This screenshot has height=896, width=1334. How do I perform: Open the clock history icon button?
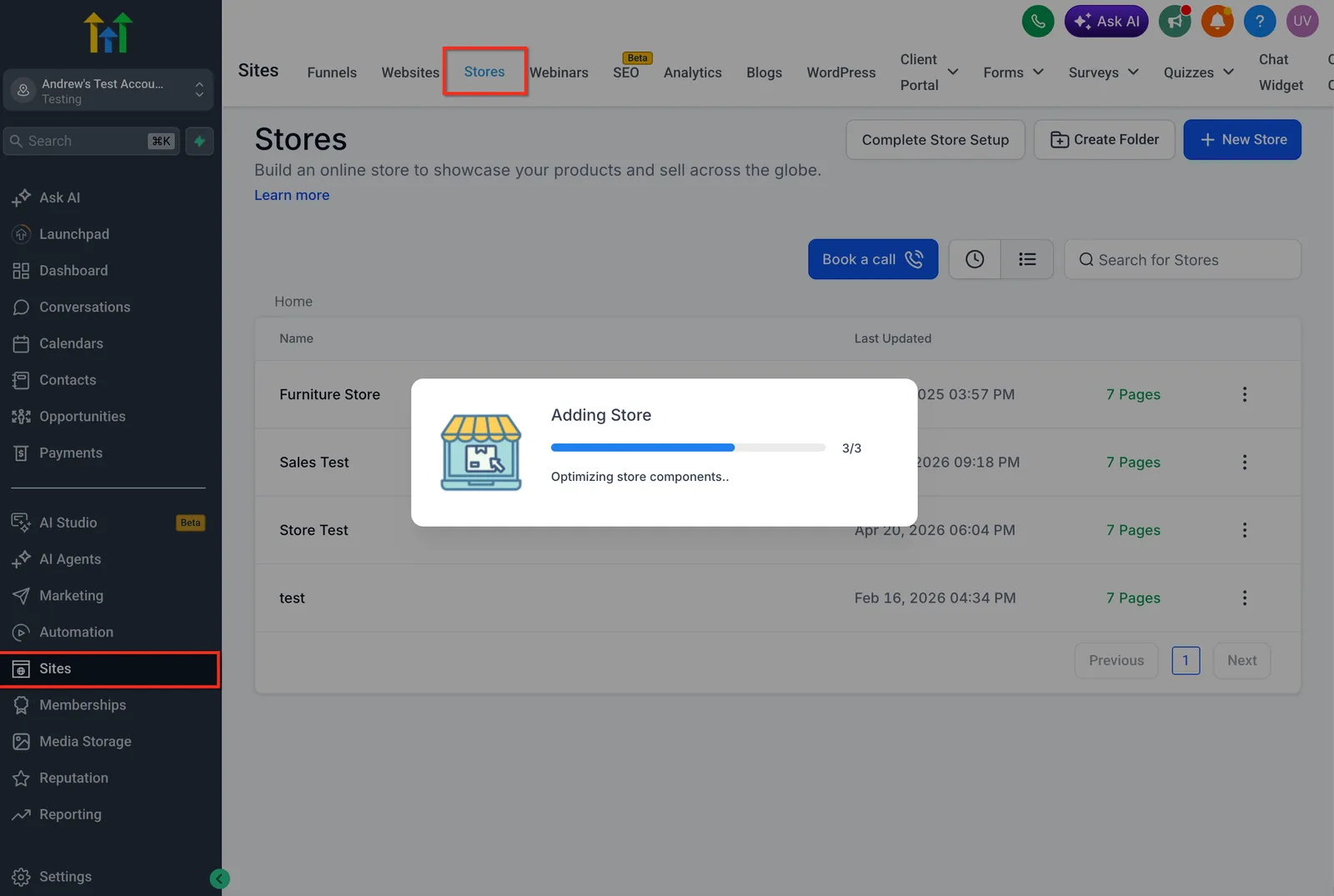point(975,259)
